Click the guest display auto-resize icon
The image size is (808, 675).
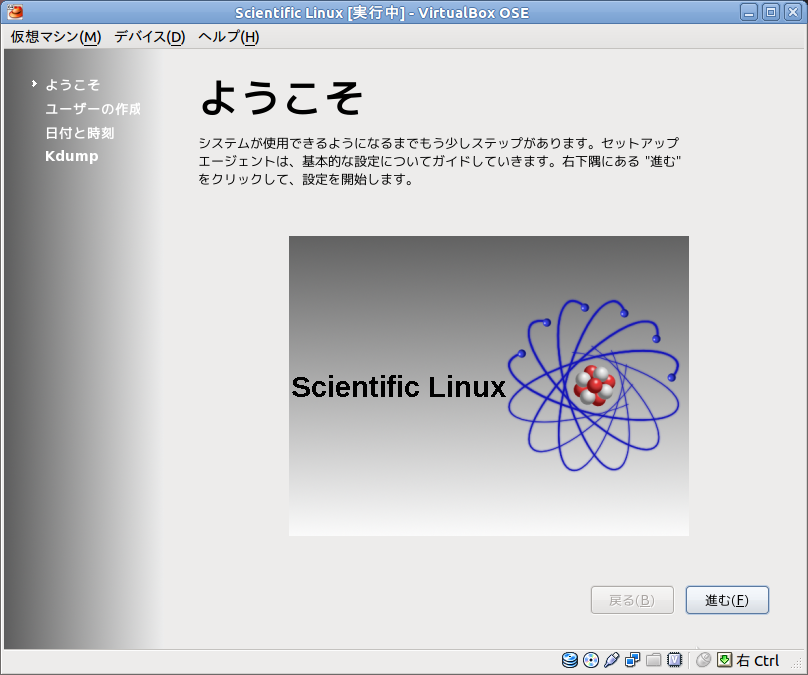click(x=723, y=660)
